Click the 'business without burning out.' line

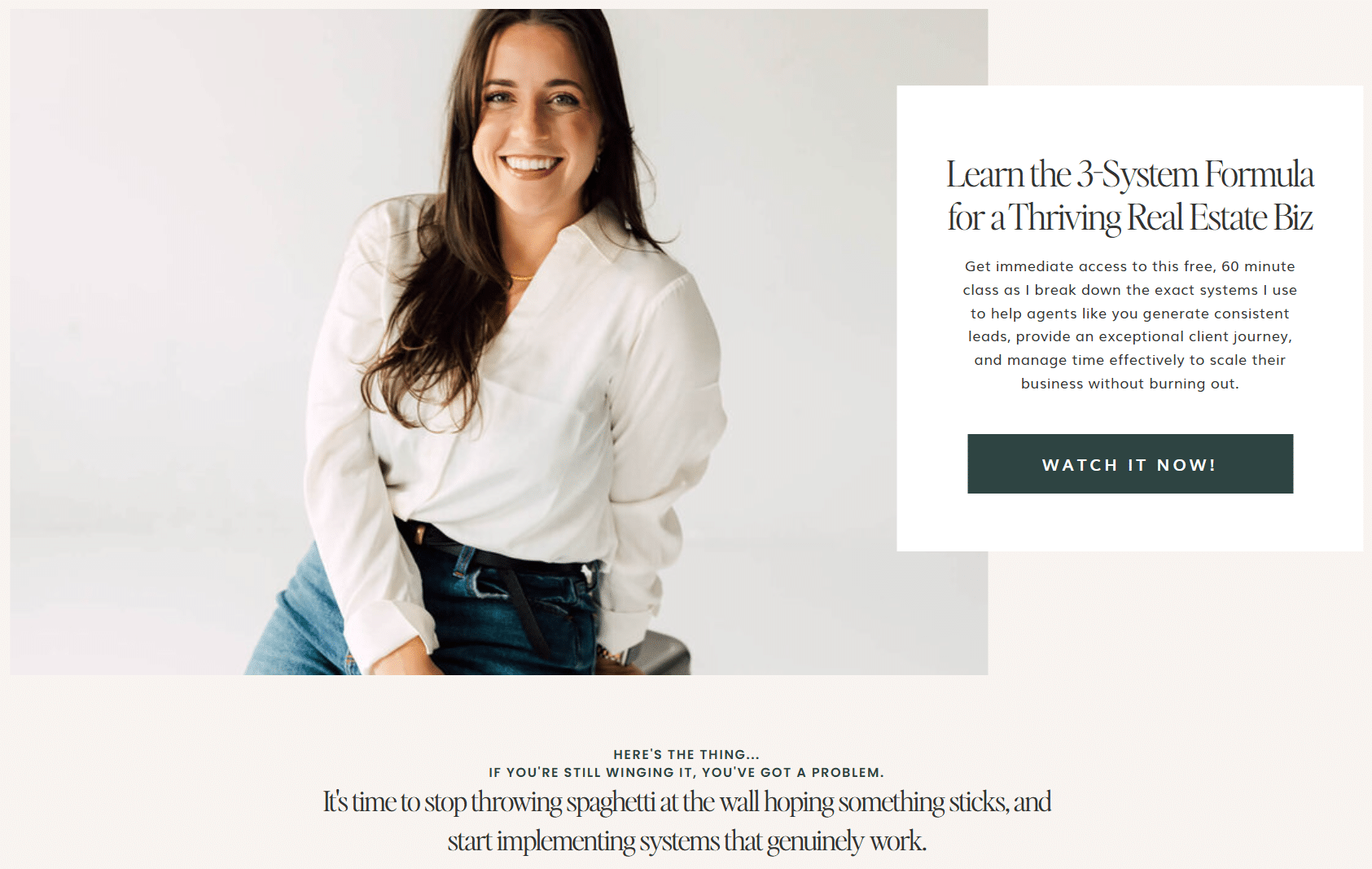[1129, 384]
